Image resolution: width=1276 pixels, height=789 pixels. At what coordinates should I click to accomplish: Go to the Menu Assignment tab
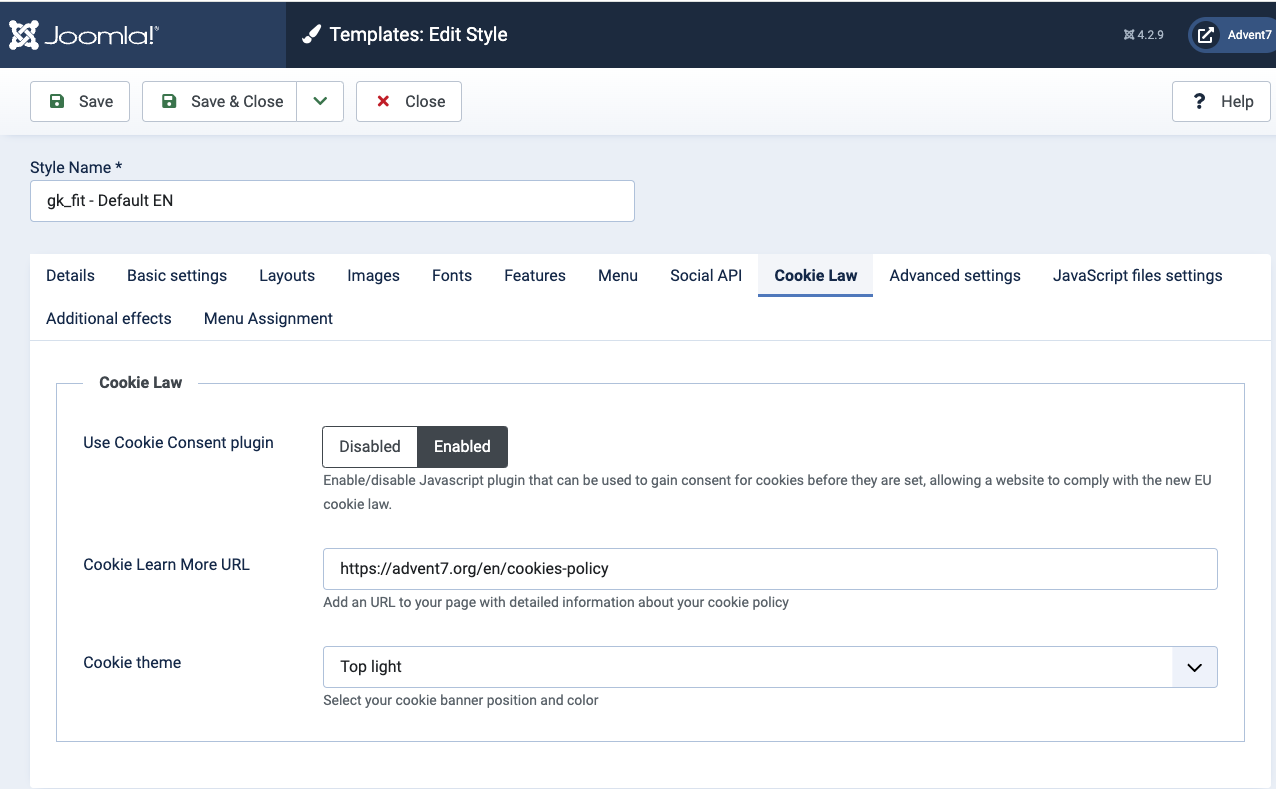(x=268, y=318)
